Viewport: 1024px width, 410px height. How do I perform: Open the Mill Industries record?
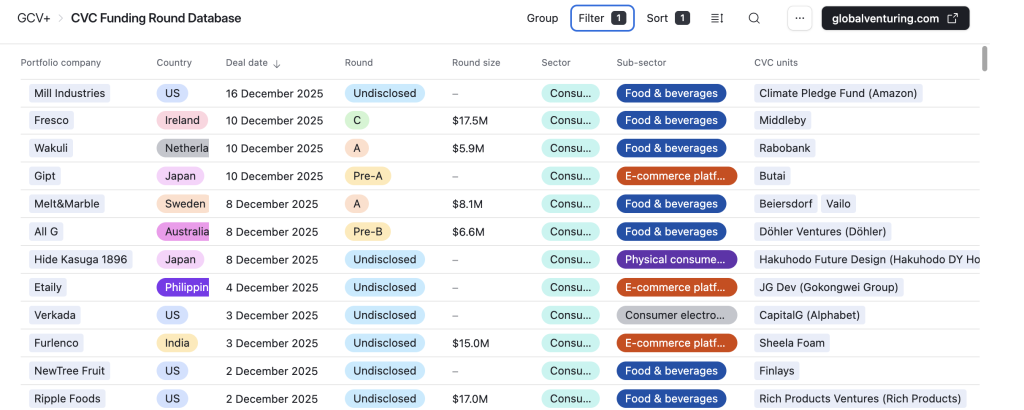pos(69,93)
